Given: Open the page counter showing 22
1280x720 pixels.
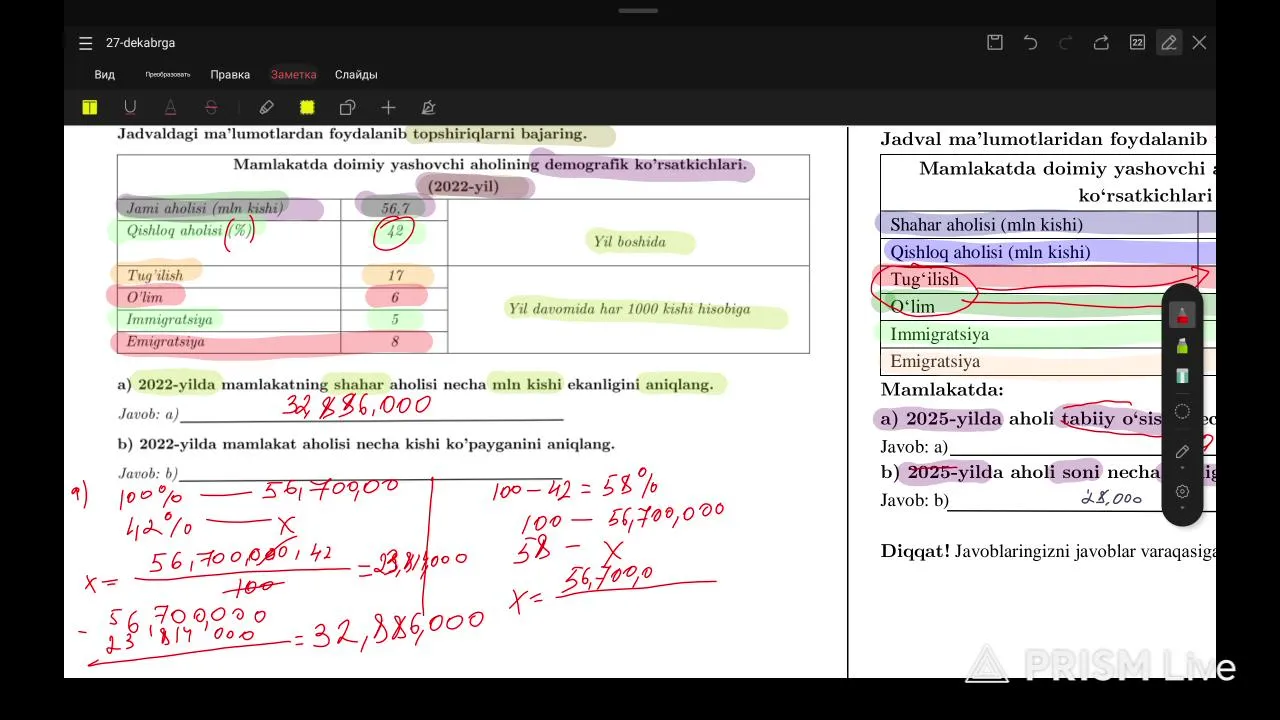Looking at the screenshot, I should (x=1137, y=42).
